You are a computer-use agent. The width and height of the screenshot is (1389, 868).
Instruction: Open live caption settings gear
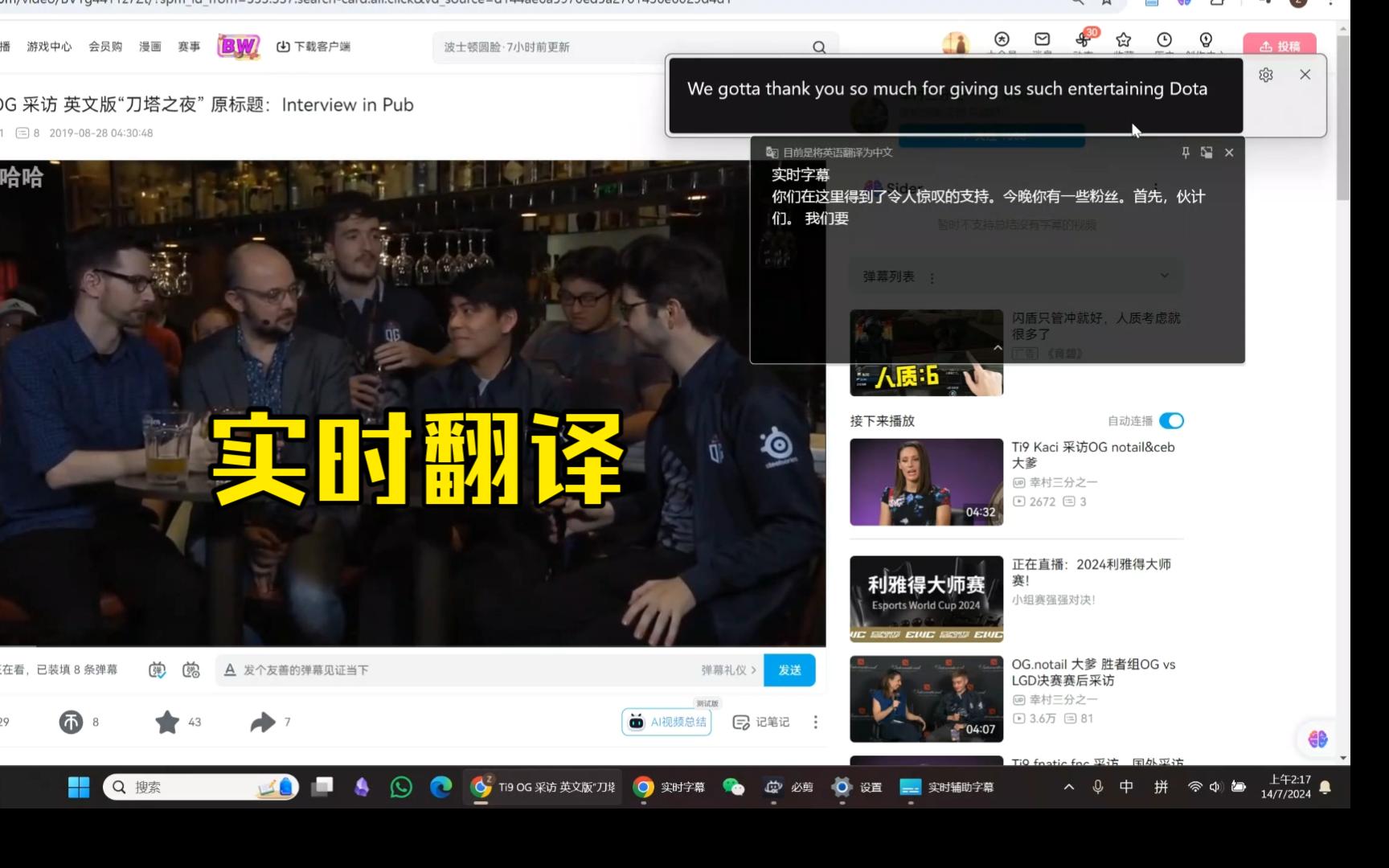click(1266, 75)
